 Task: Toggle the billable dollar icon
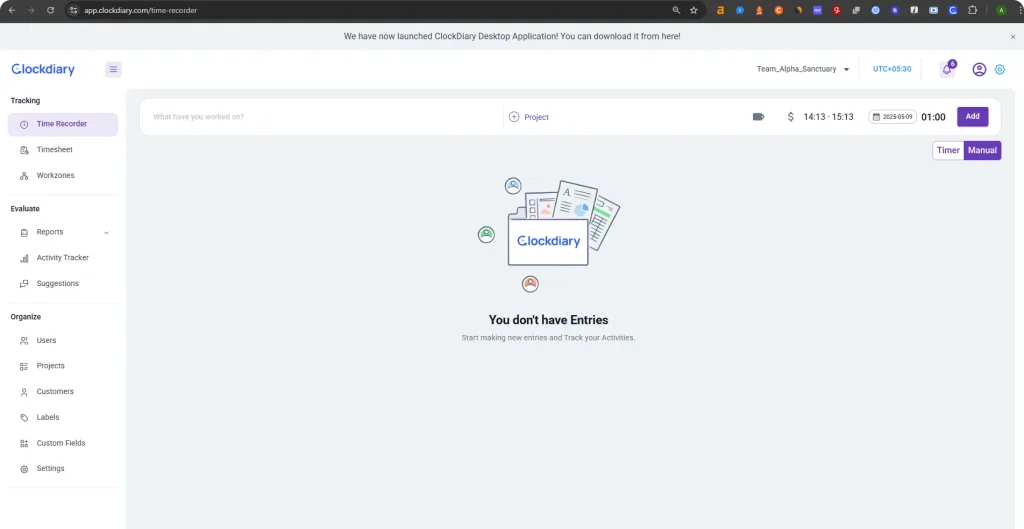tap(791, 117)
